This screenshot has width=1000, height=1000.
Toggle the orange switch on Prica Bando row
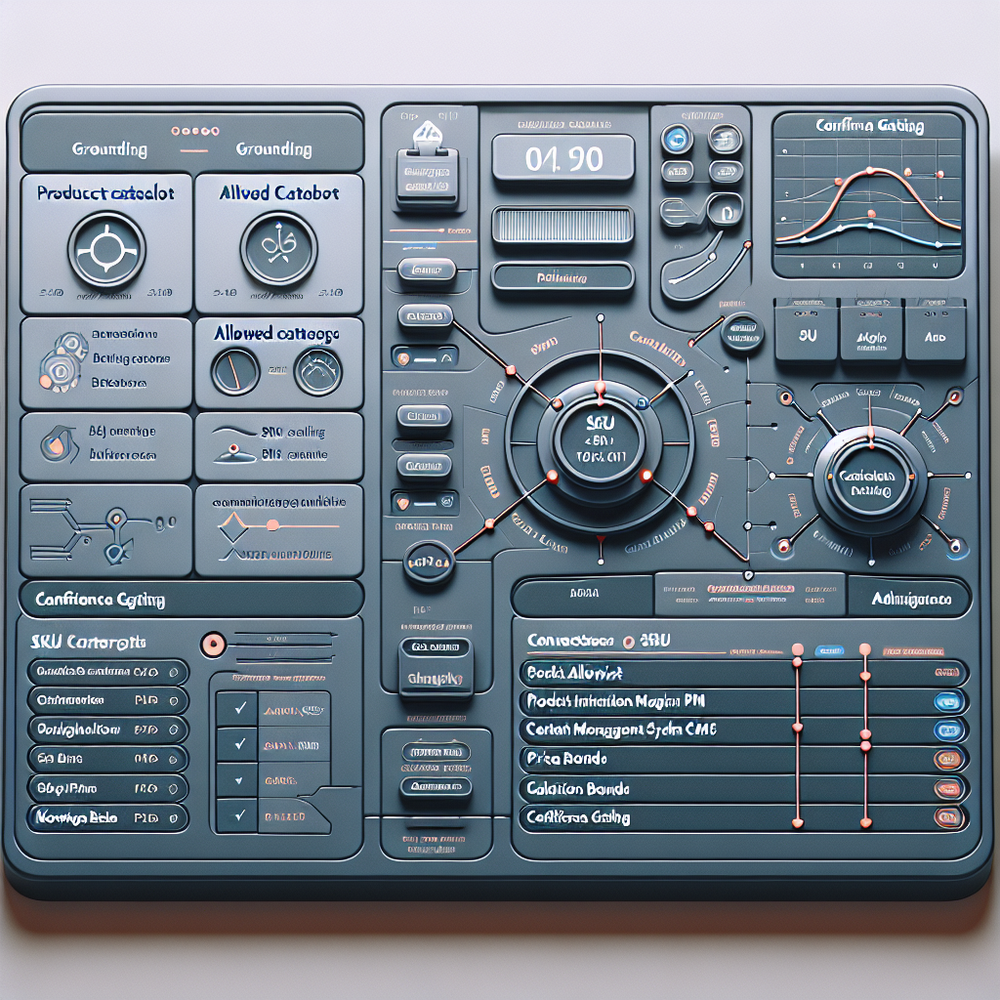point(948,760)
